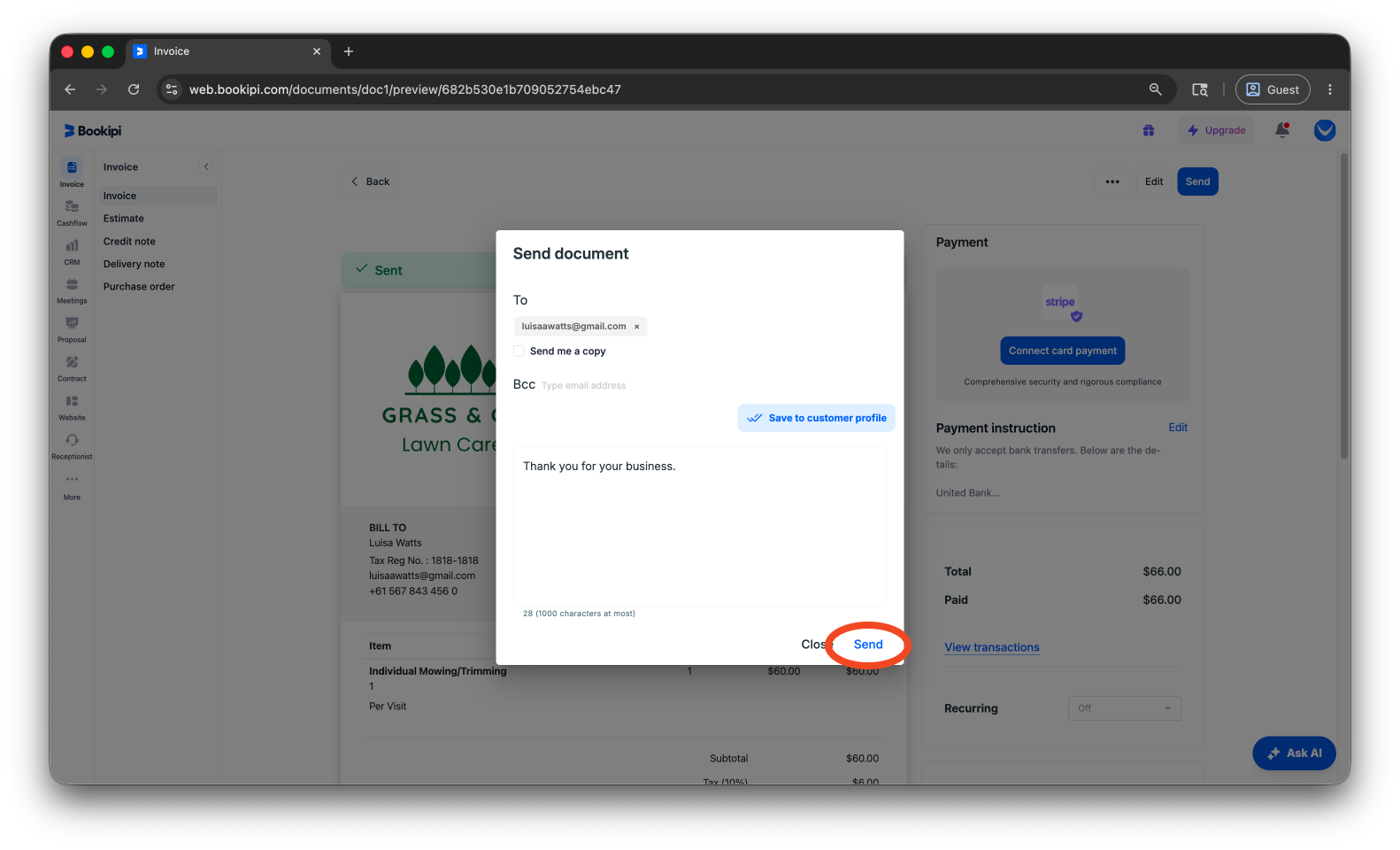Open the More options sidebar icon

point(72,486)
